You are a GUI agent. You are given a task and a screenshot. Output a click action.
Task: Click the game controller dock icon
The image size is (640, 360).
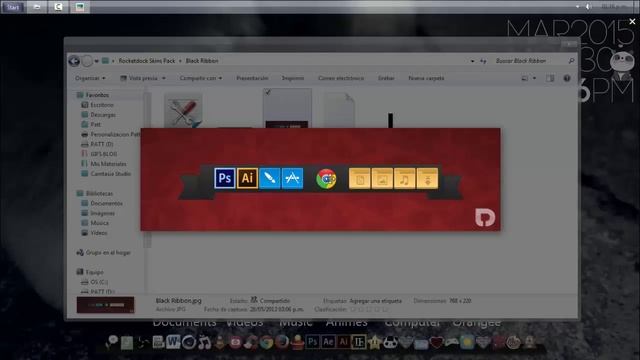pyautogui.click(x=452, y=342)
